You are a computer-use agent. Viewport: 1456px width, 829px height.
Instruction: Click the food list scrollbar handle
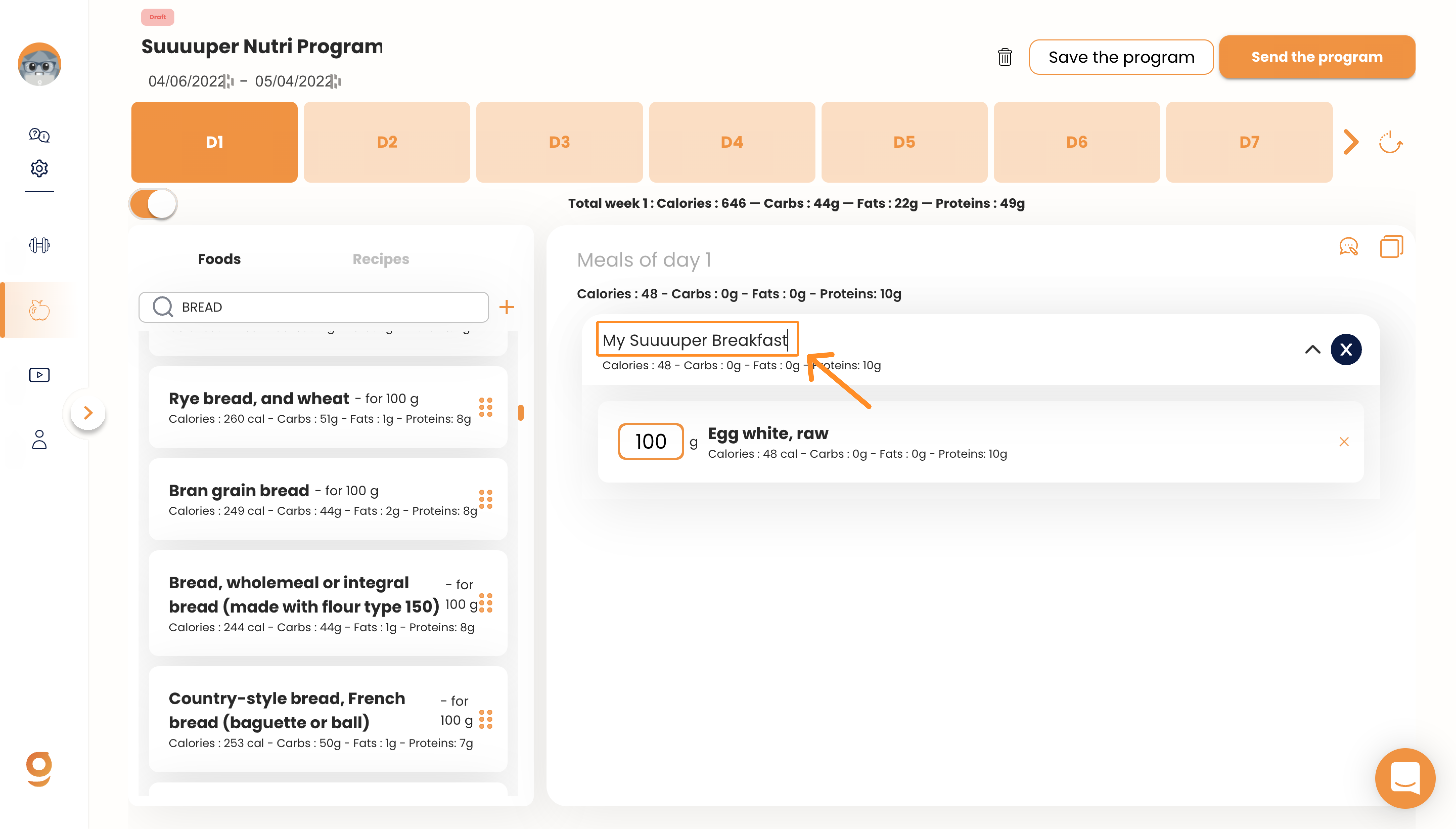521,412
